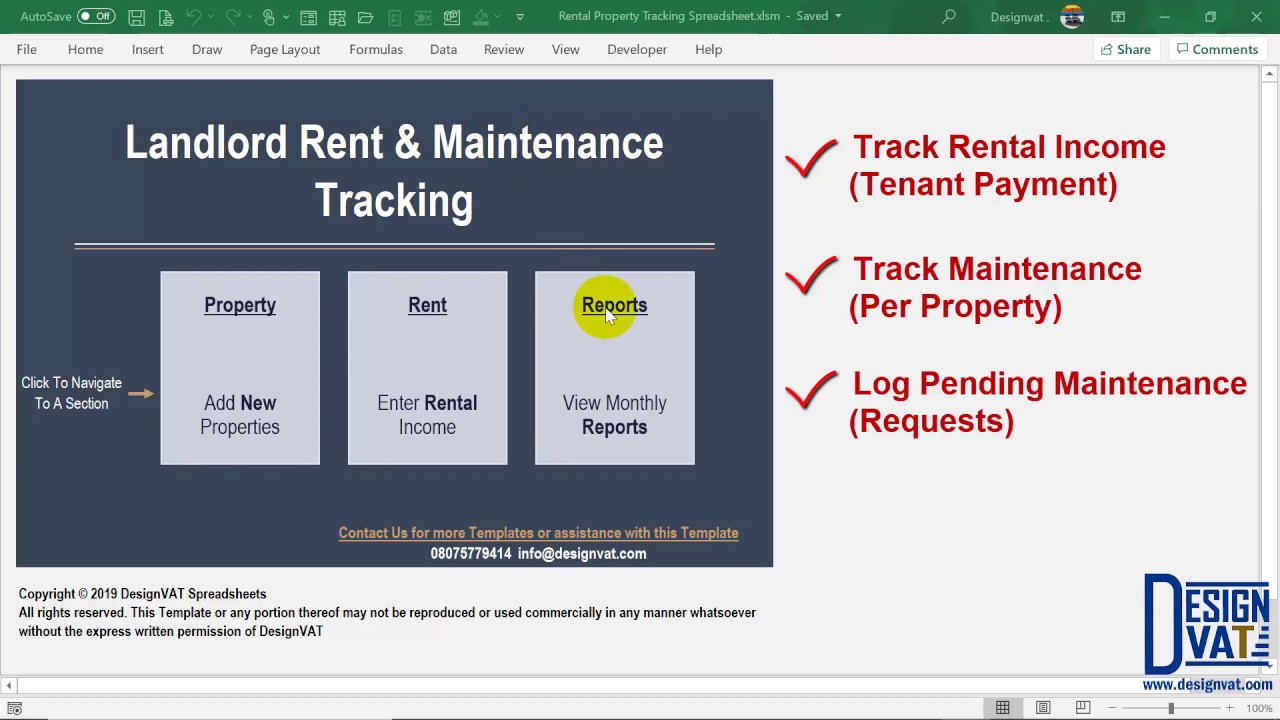Click the Search magnifier icon in title bar
This screenshot has width=1280, height=720.
[x=949, y=16]
